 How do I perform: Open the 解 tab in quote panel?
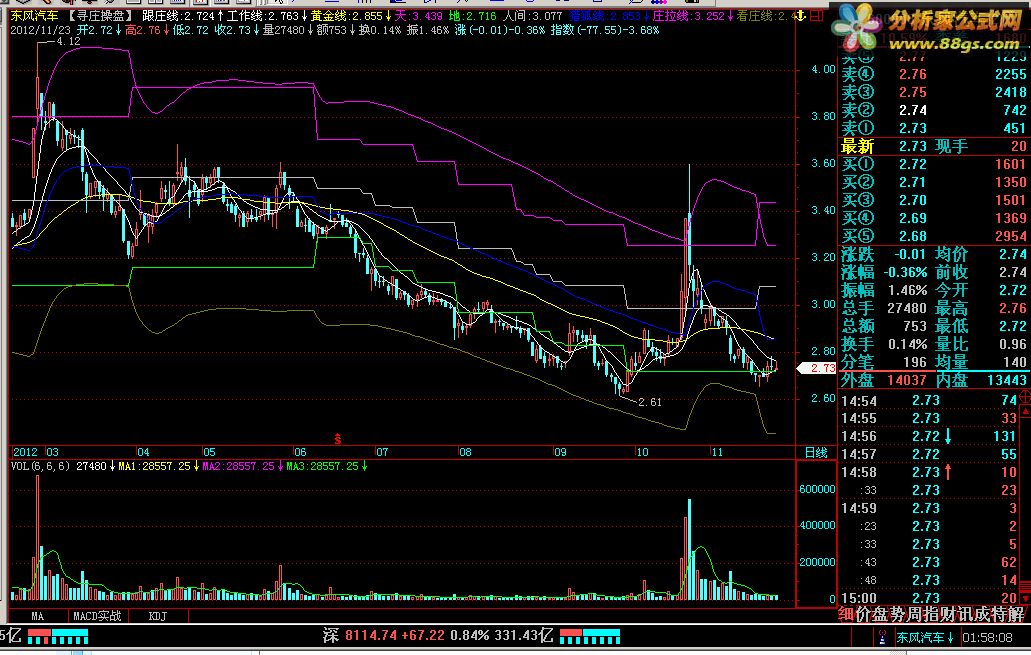(x=1017, y=614)
